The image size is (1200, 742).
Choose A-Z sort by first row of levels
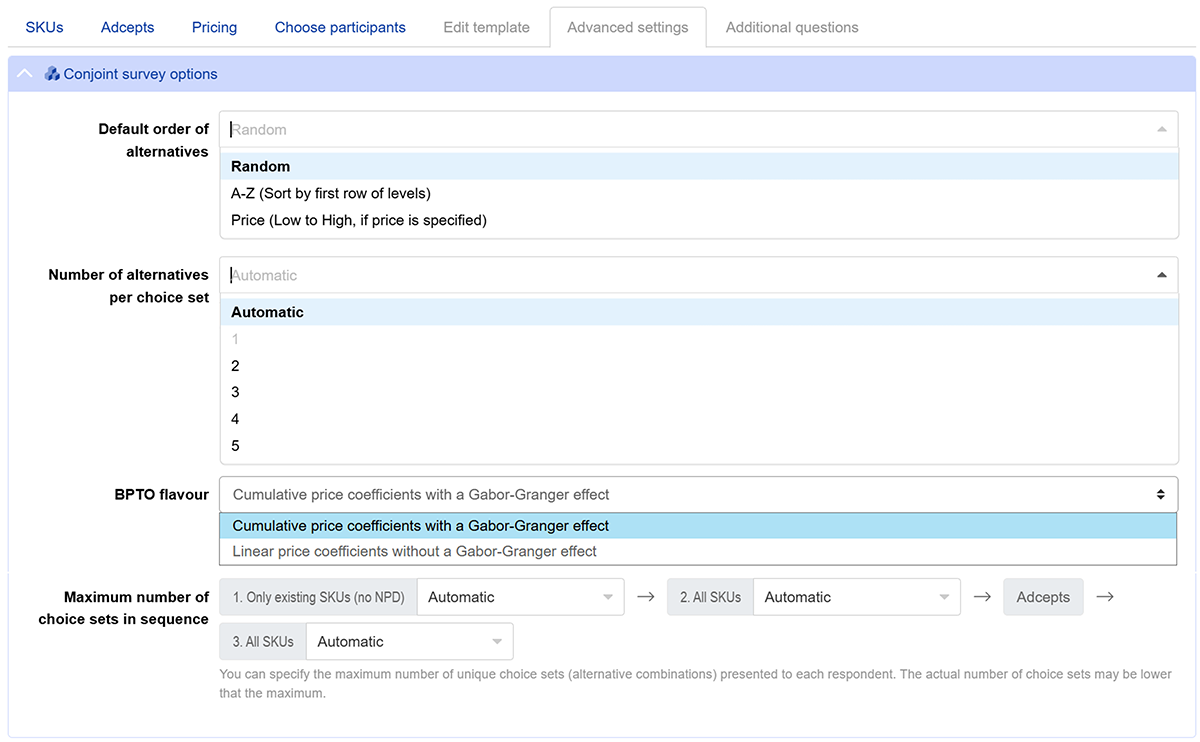coord(699,193)
